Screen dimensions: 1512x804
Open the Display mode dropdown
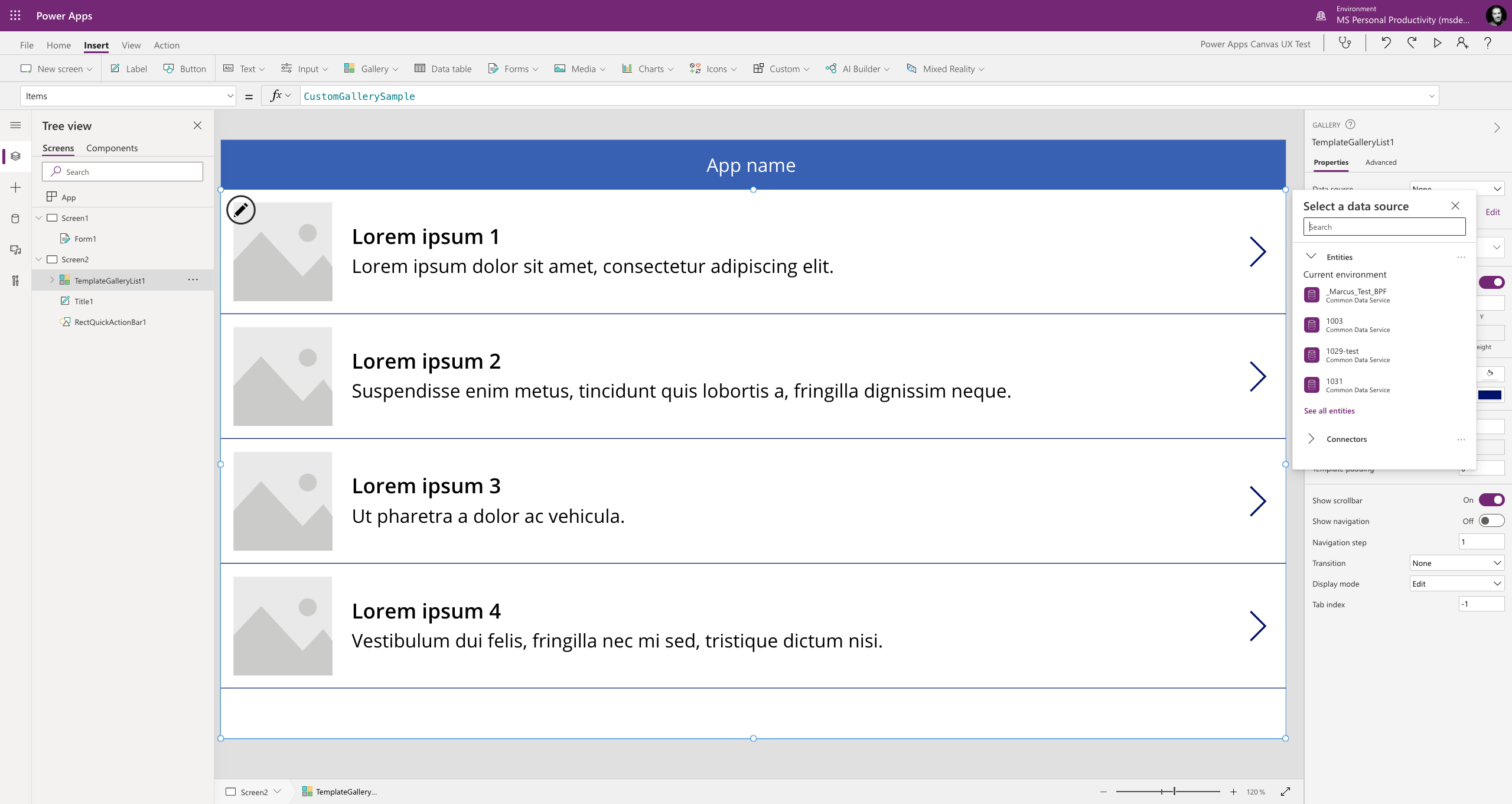pos(1456,583)
